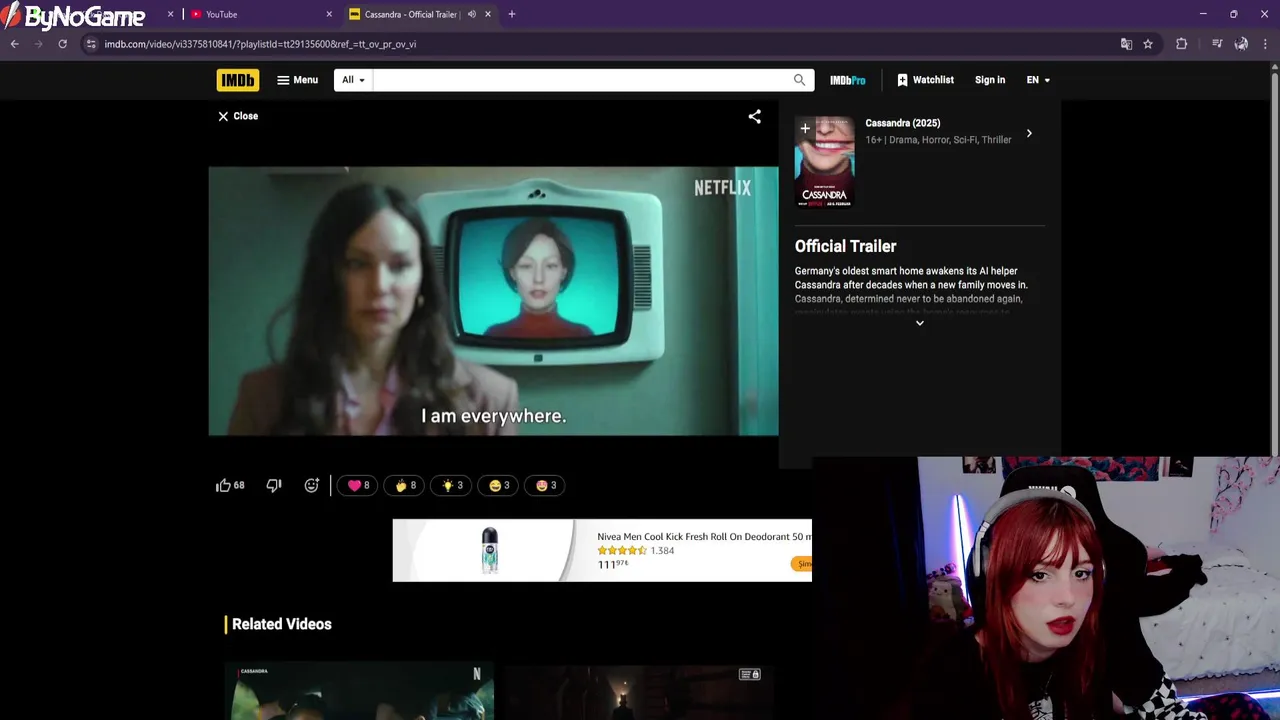Image resolution: width=1280 pixels, height=720 pixels.
Task: Expand the Official Trailer description
Action: coord(920,323)
